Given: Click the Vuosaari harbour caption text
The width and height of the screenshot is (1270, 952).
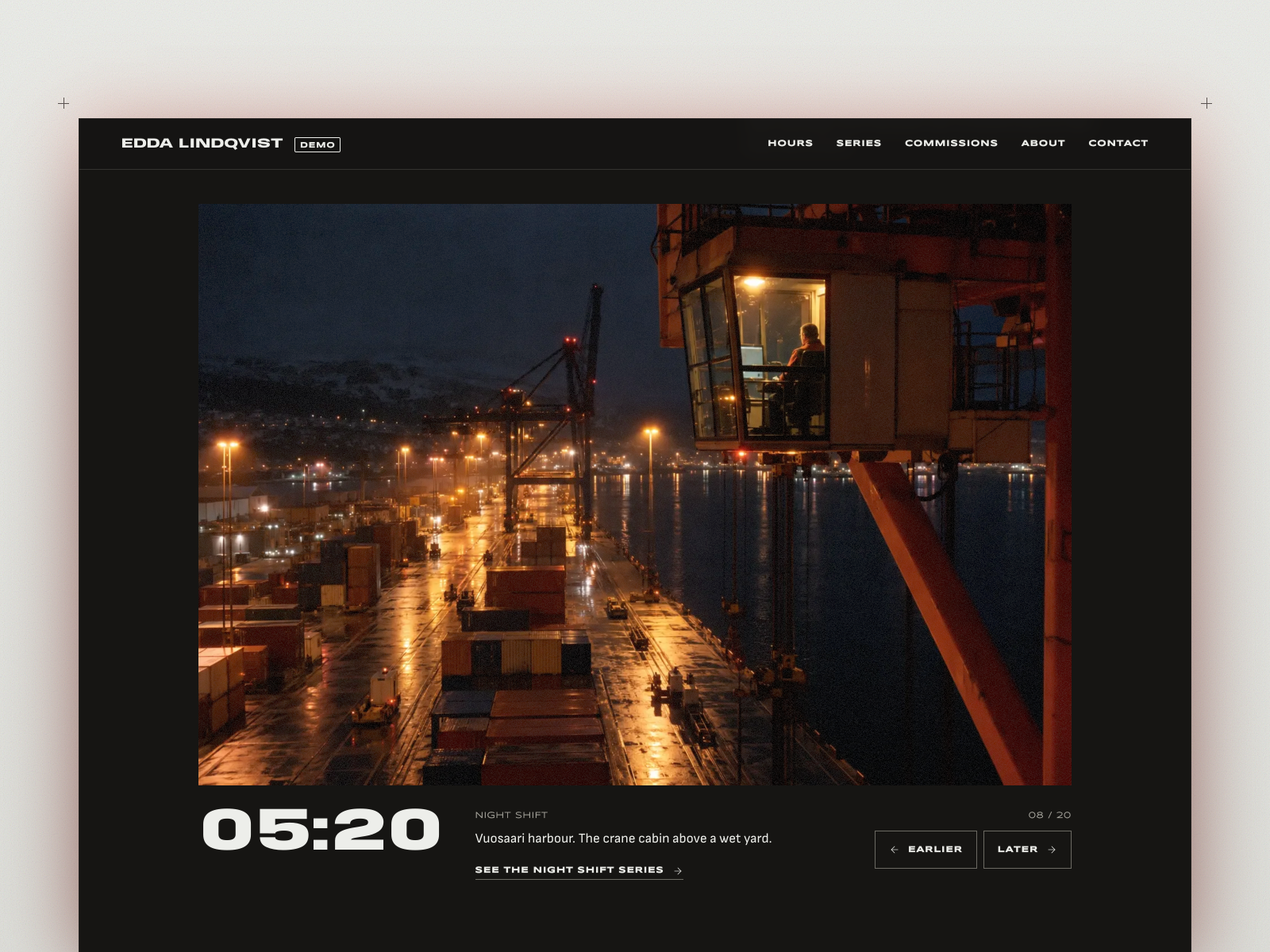Looking at the screenshot, I should (x=623, y=839).
